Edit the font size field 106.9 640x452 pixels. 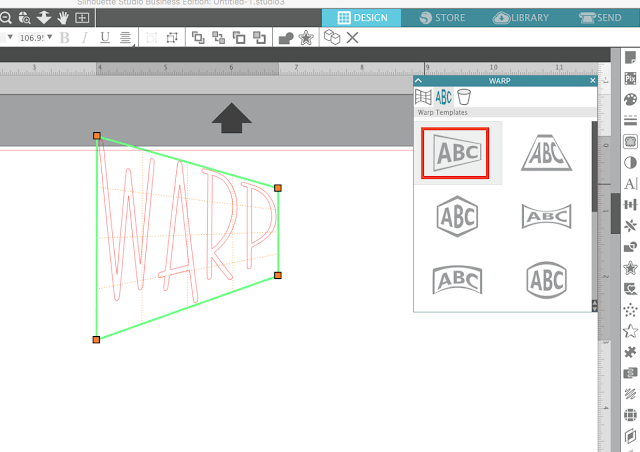pyautogui.click(x=31, y=38)
